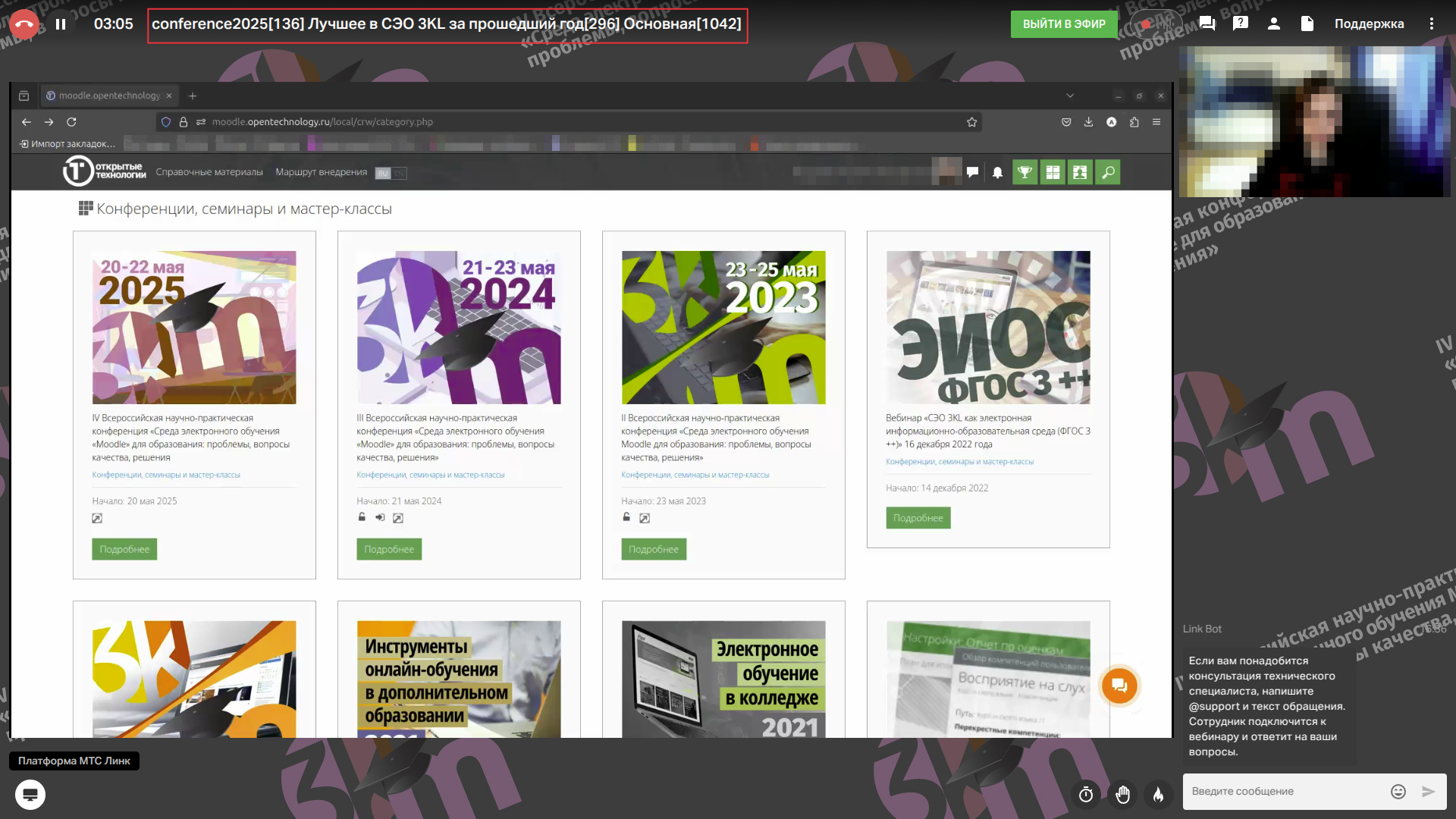
Task: Open emoji picker in message field
Action: click(1398, 791)
